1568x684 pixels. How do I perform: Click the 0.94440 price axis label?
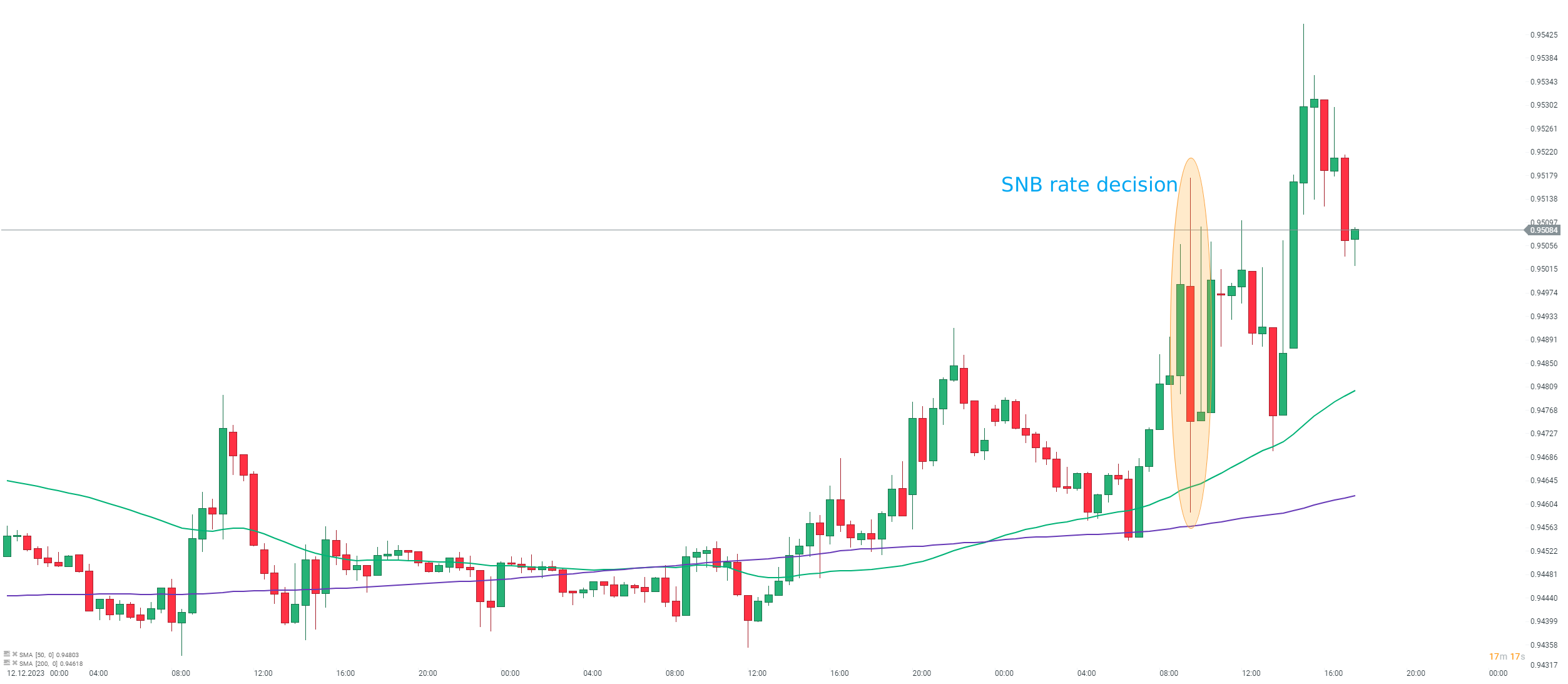(x=1544, y=598)
